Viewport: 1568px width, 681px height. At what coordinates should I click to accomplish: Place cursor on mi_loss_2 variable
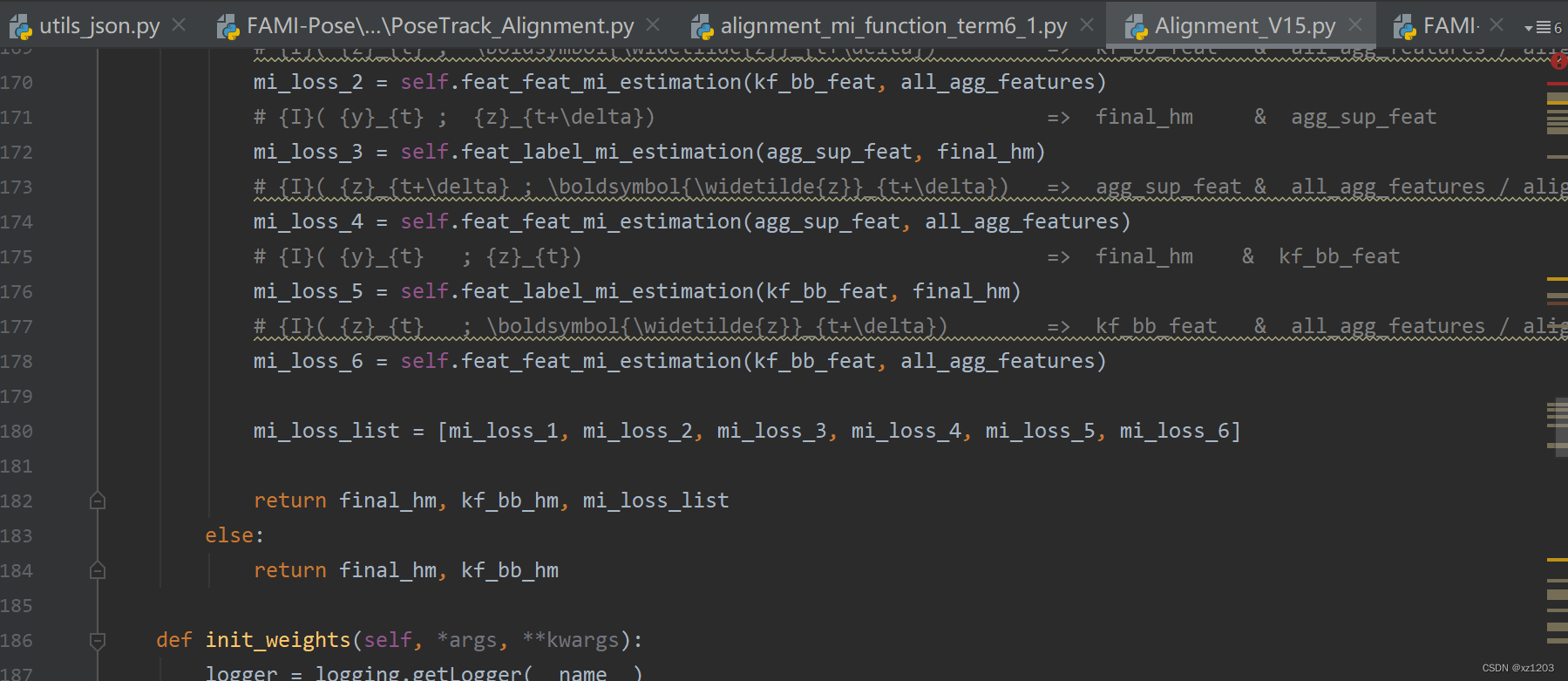coord(309,82)
